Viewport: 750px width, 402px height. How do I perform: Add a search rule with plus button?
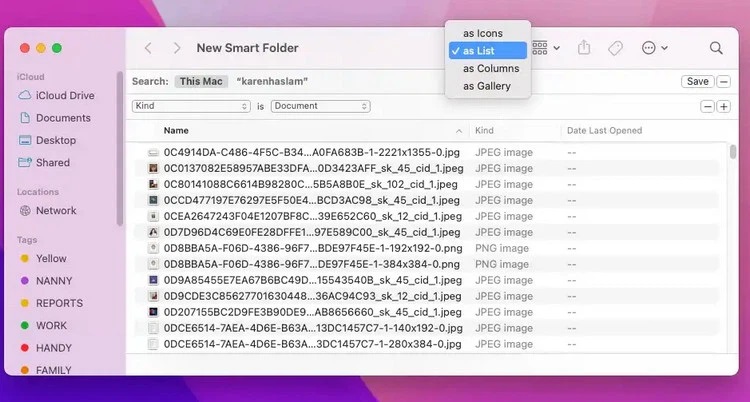[x=723, y=106]
